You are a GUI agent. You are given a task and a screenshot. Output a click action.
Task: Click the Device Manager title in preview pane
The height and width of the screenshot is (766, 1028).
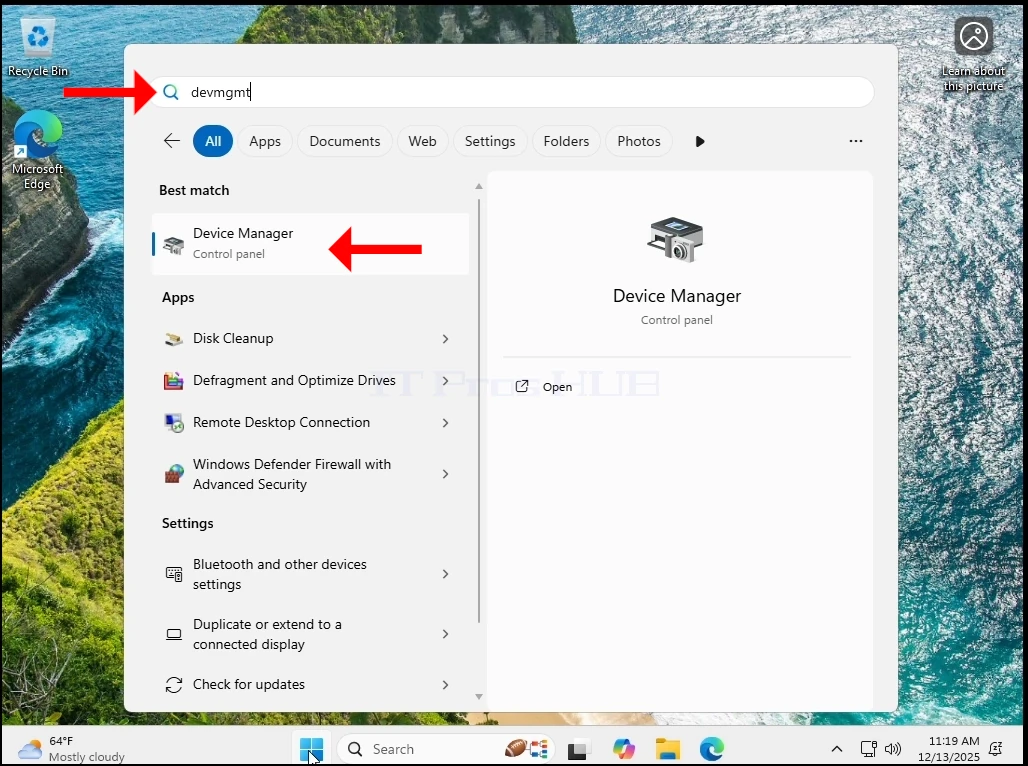click(677, 296)
